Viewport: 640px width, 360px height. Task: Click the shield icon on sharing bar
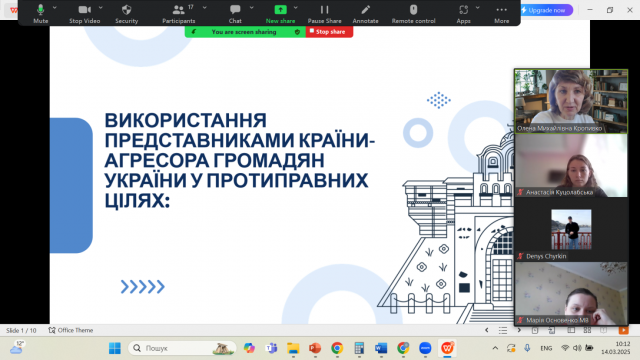[x=297, y=32]
